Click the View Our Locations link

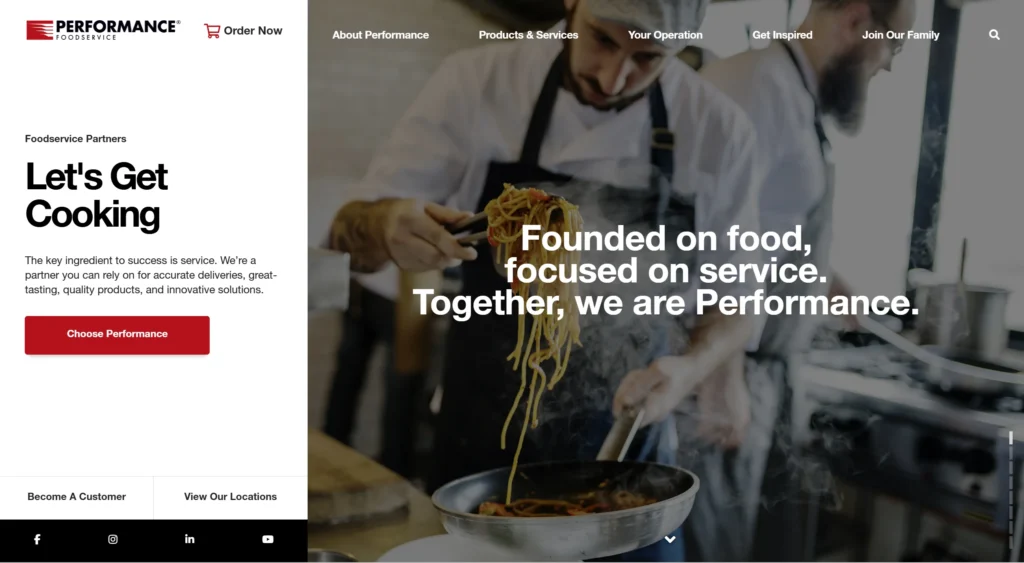[x=231, y=496]
